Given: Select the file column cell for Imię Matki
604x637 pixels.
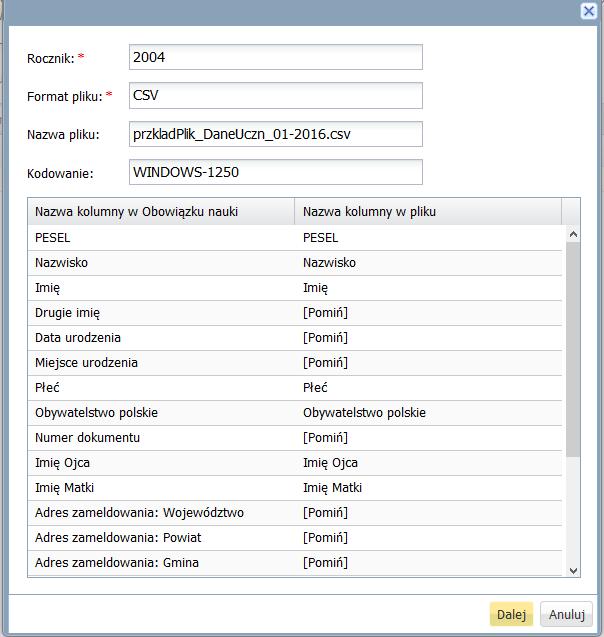Looking at the screenshot, I should pyautogui.click(x=428, y=488).
